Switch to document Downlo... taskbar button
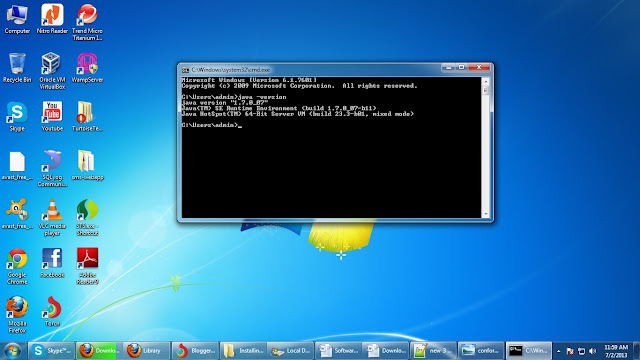Image resolution: width=640 pixels, height=360 pixels. pyautogui.click(x=387, y=351)
